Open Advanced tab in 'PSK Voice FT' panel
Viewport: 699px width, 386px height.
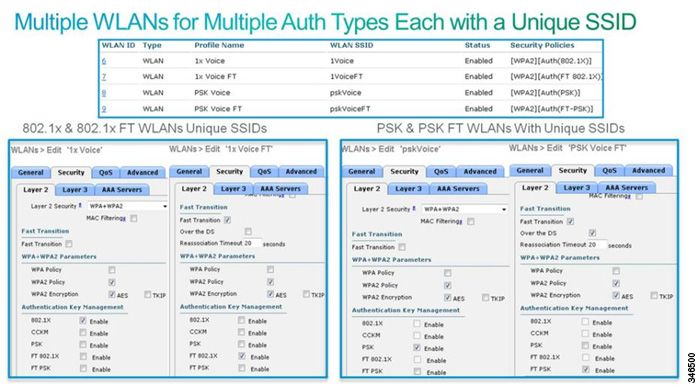tap(648, 171)
